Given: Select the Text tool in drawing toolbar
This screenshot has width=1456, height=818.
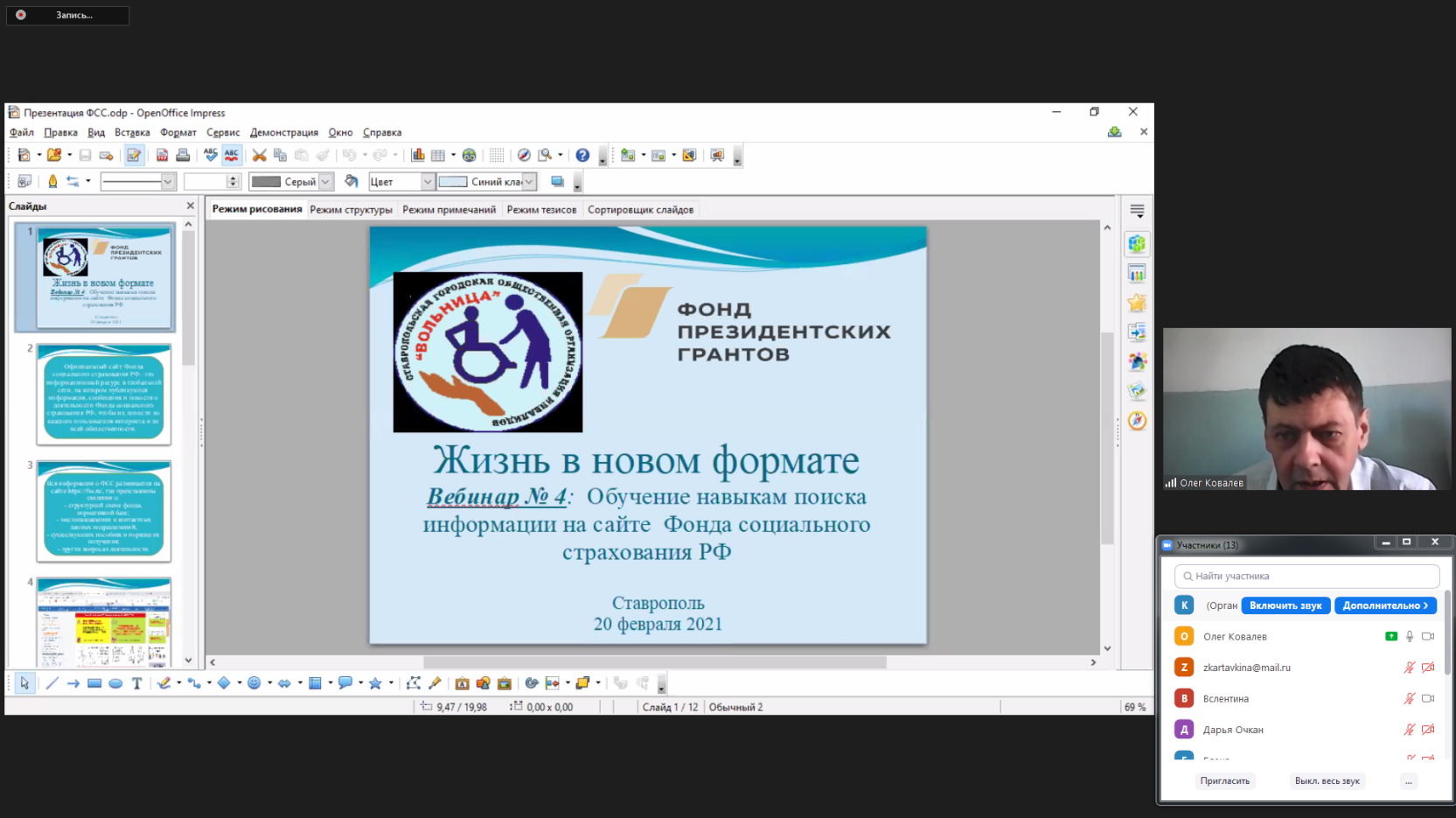Looking at the screenshot, I should 136,683.
